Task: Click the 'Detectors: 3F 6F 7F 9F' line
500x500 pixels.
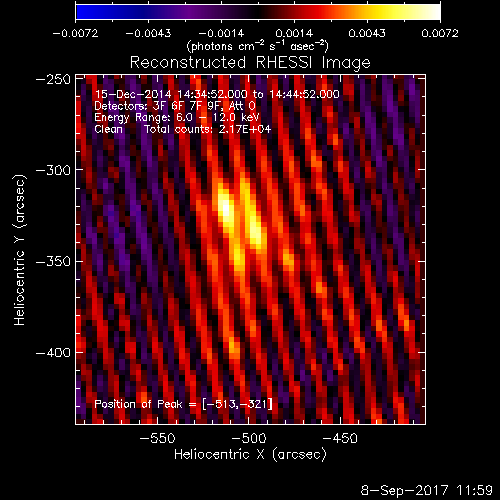Action: (175, 106)
